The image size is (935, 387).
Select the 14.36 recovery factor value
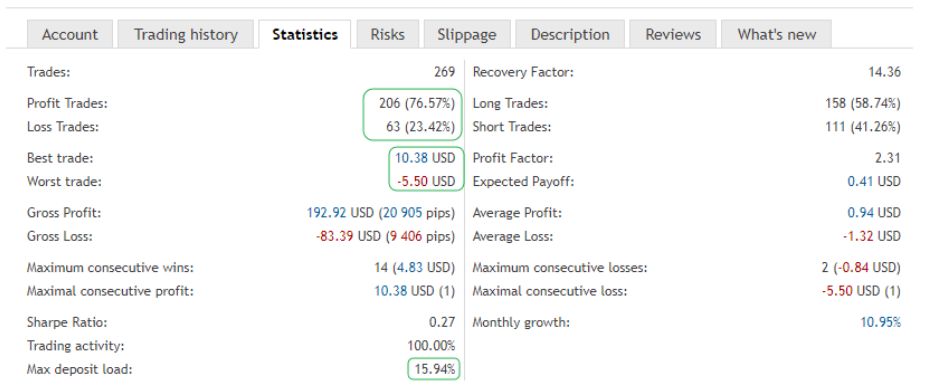(x=884, y=72)
